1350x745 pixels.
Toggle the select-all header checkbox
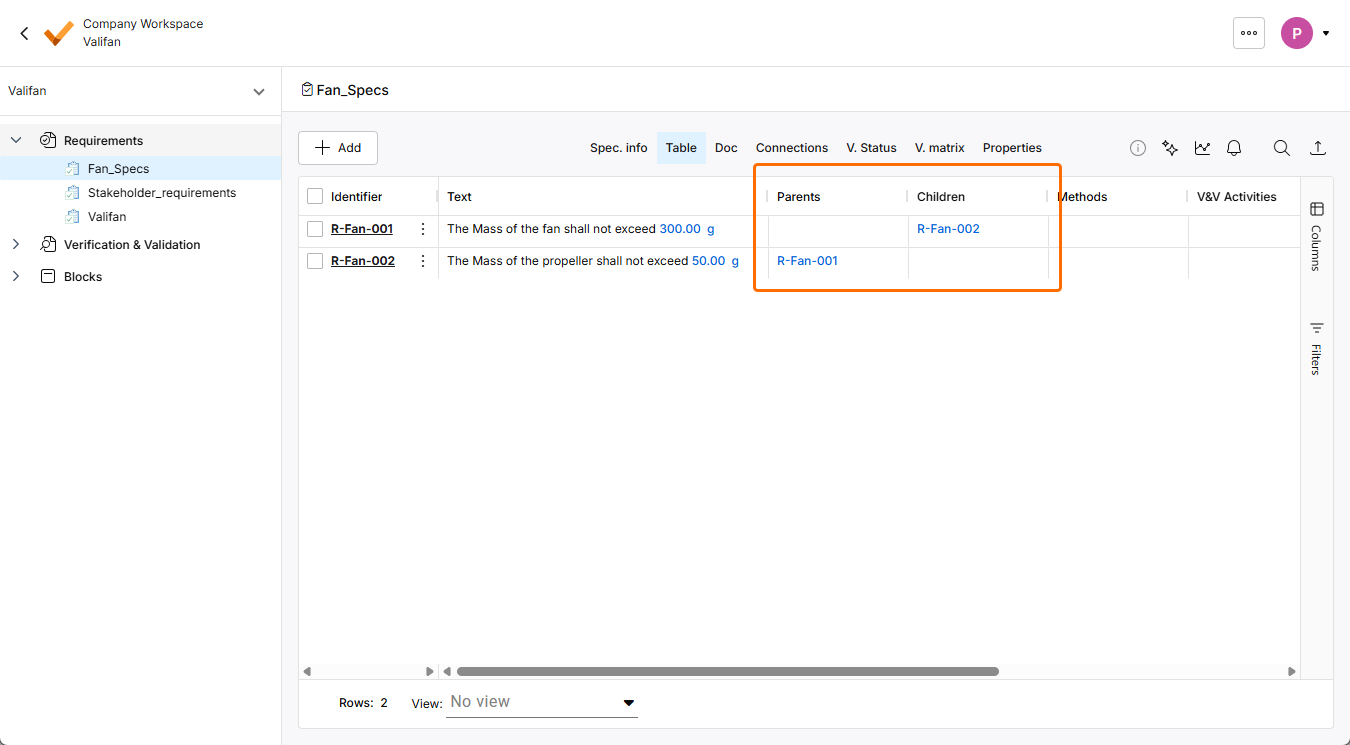click(315, 197)
